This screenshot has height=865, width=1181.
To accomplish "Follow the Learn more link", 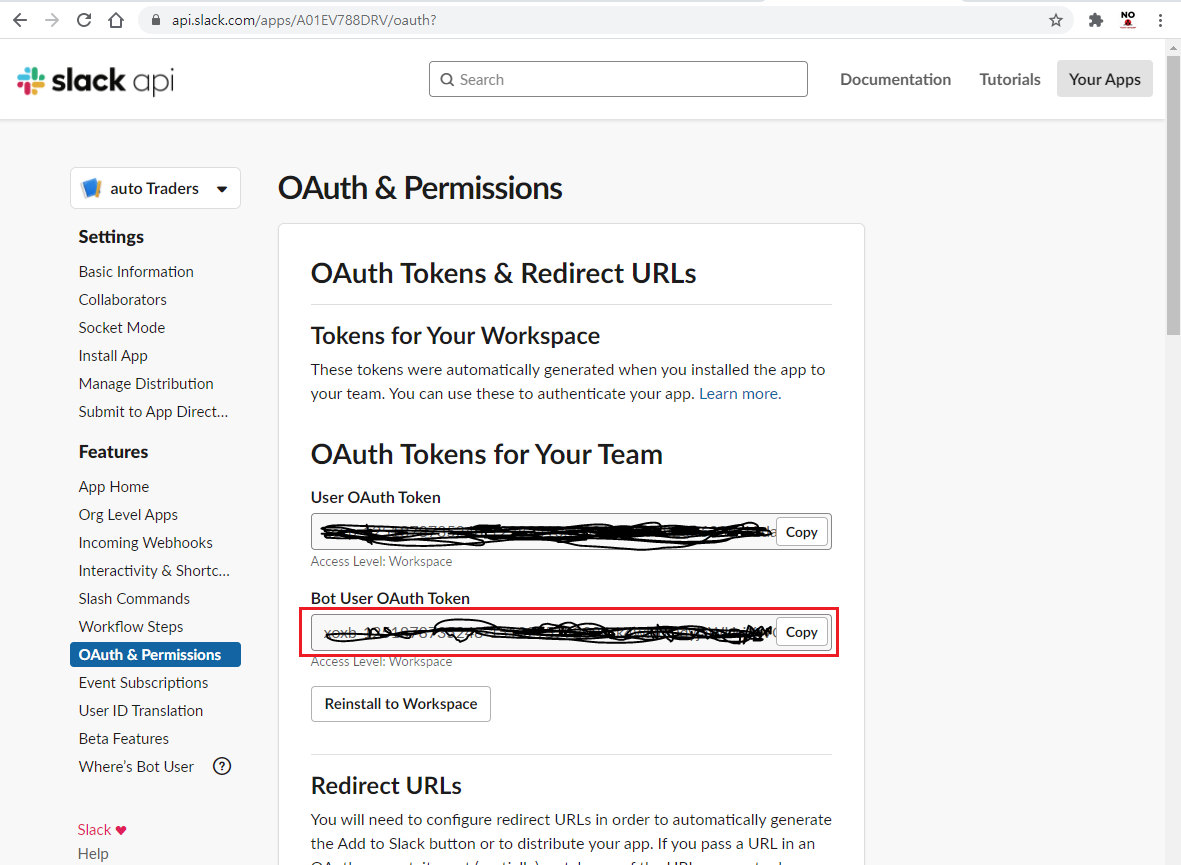I will click(740, 393).
